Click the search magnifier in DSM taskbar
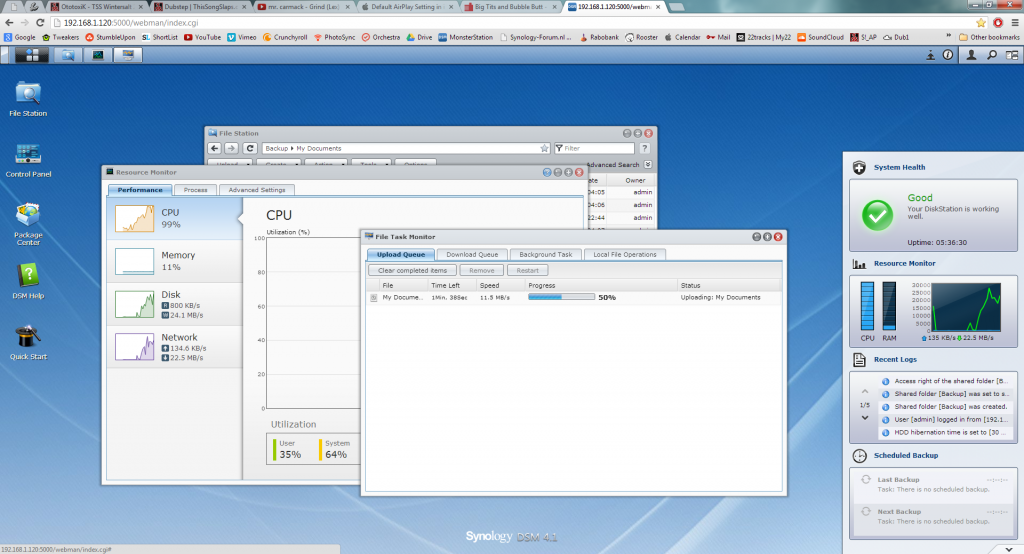The image size is (1024, 554). coord(995,55)
